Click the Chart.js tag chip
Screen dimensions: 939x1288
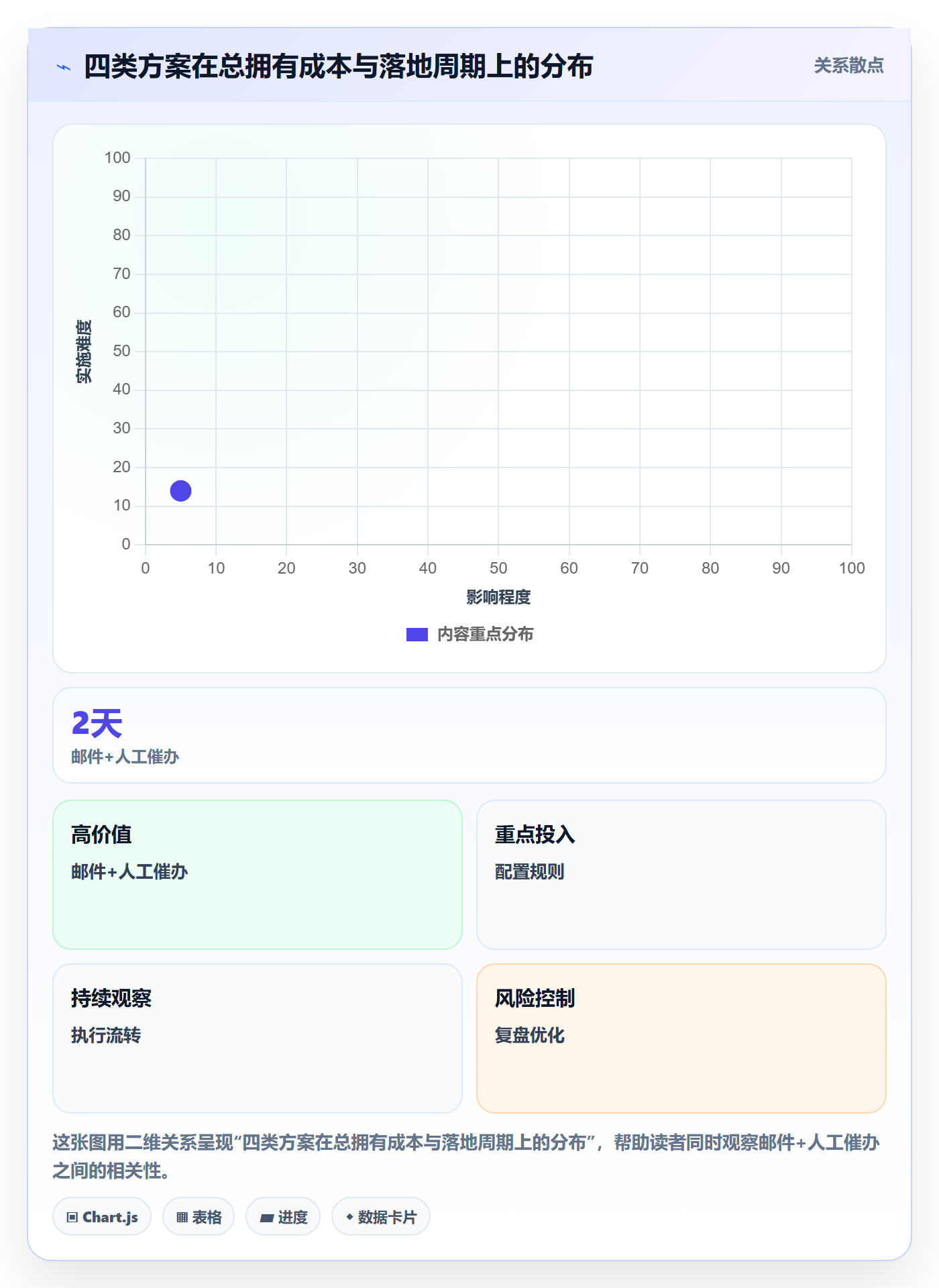[x=102, y=1217]
